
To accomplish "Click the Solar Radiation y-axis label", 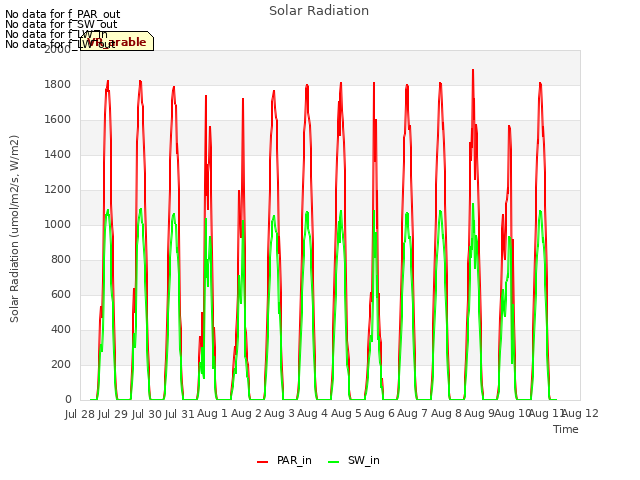I will (x=14, y=229).
